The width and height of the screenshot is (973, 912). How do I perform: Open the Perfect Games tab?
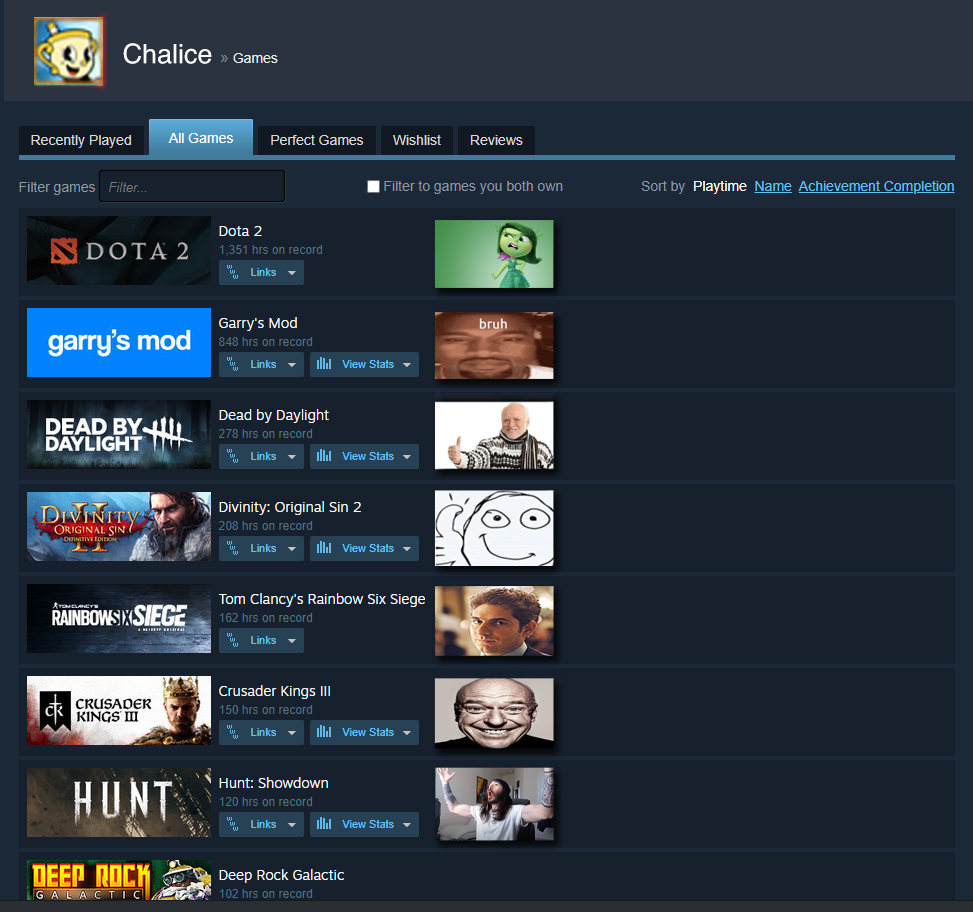pos(316,140)
